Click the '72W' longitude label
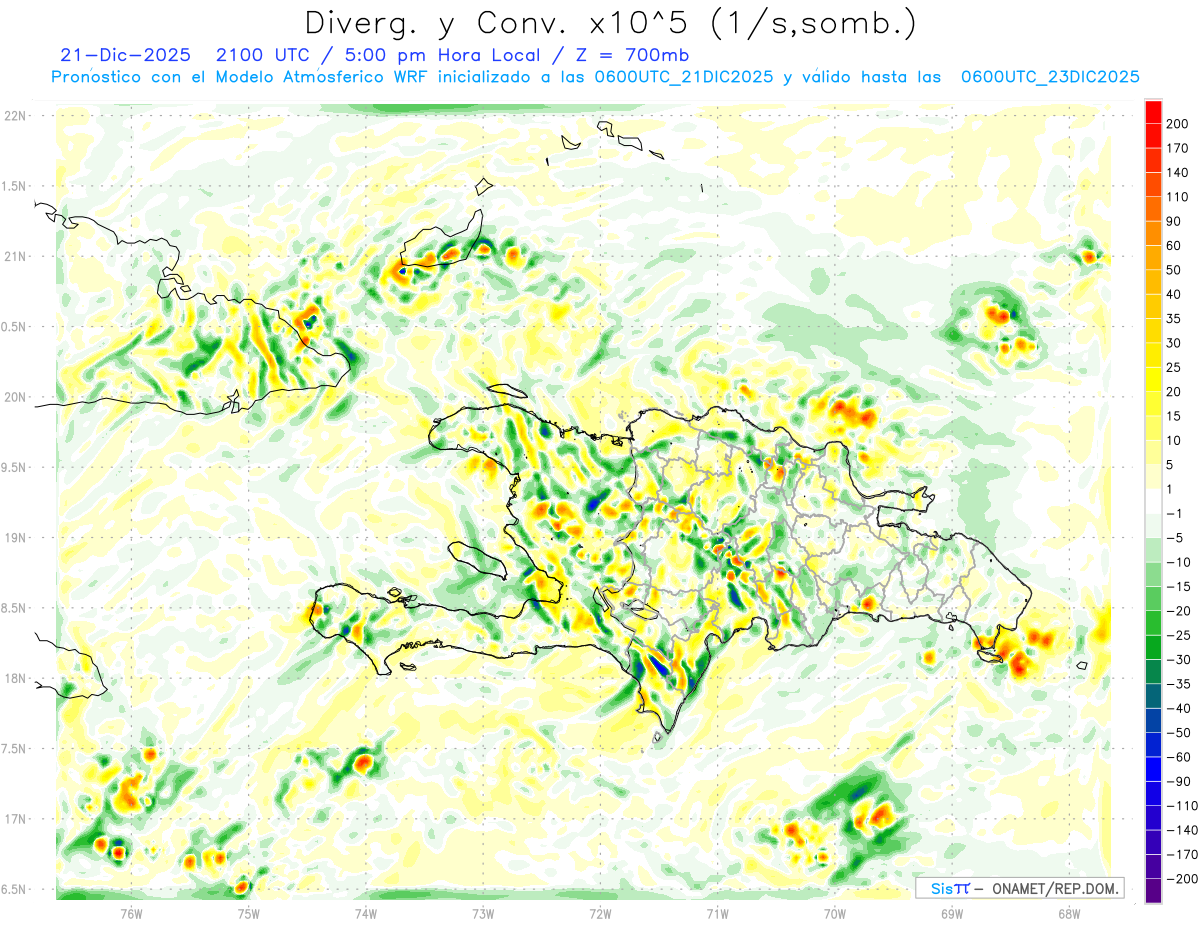1200x927 pixels. 600,912
